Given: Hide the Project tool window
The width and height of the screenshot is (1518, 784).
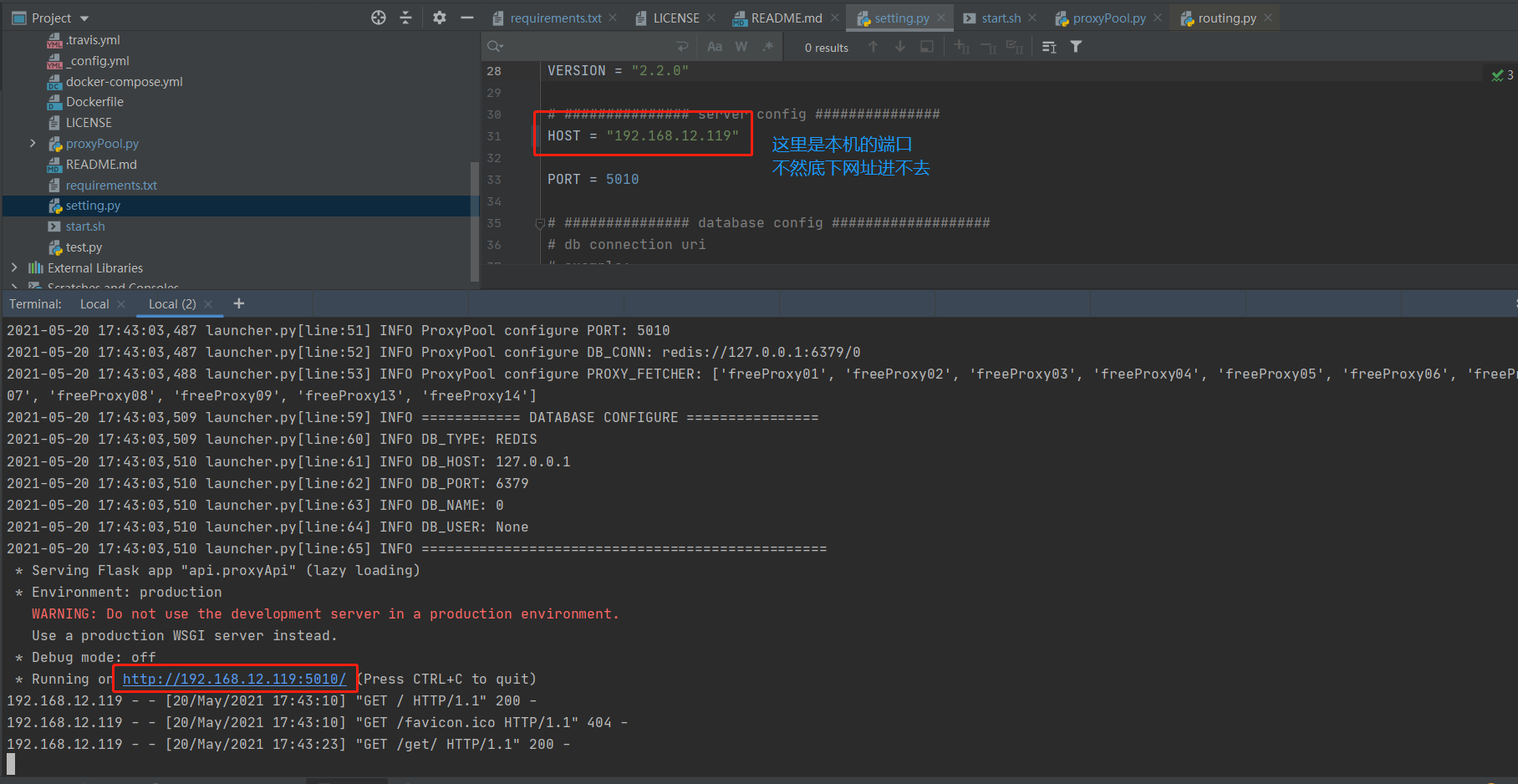Looking at the screenshot, I should tap(467, 17).
